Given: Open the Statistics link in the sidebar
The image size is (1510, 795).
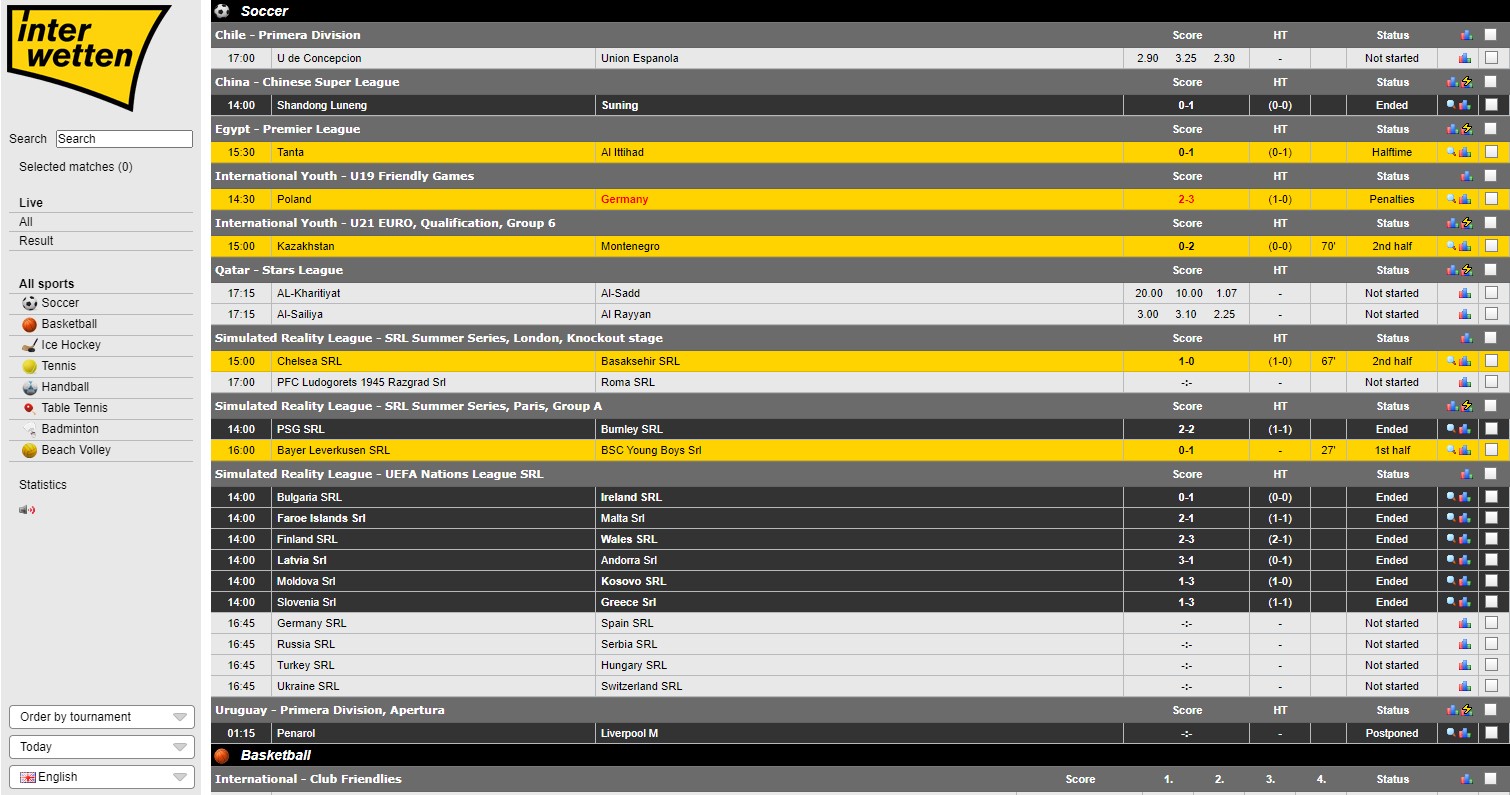Looking at the screenshot, I should (x=43, y=485).
